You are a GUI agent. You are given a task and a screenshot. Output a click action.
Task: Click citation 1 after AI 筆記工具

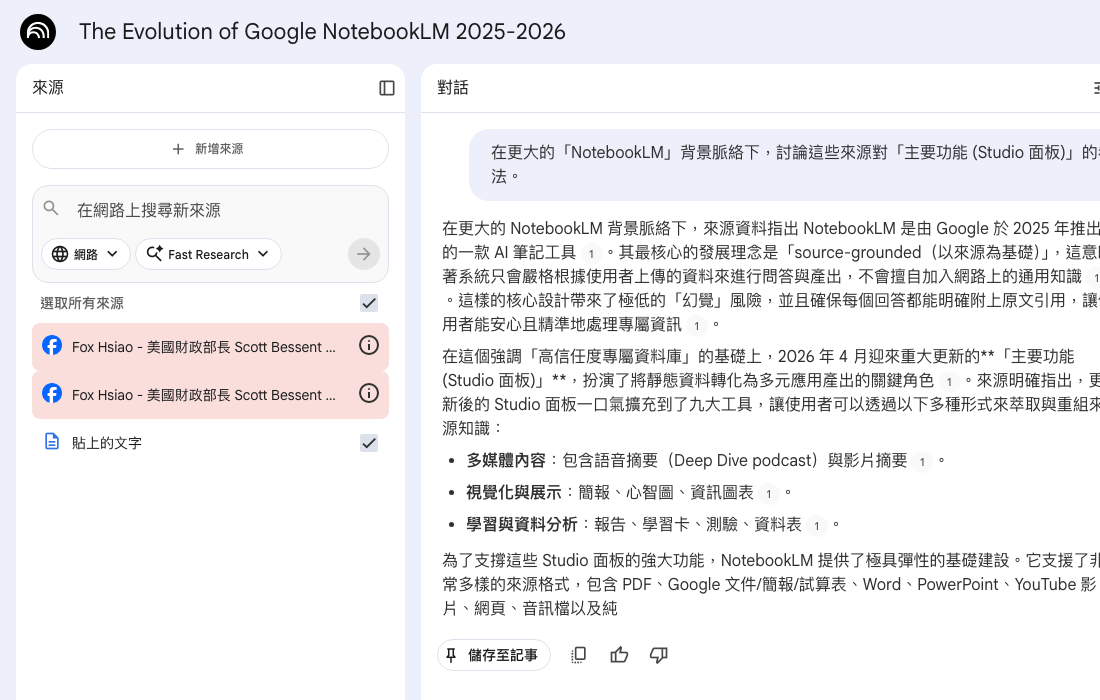(591, 253)
